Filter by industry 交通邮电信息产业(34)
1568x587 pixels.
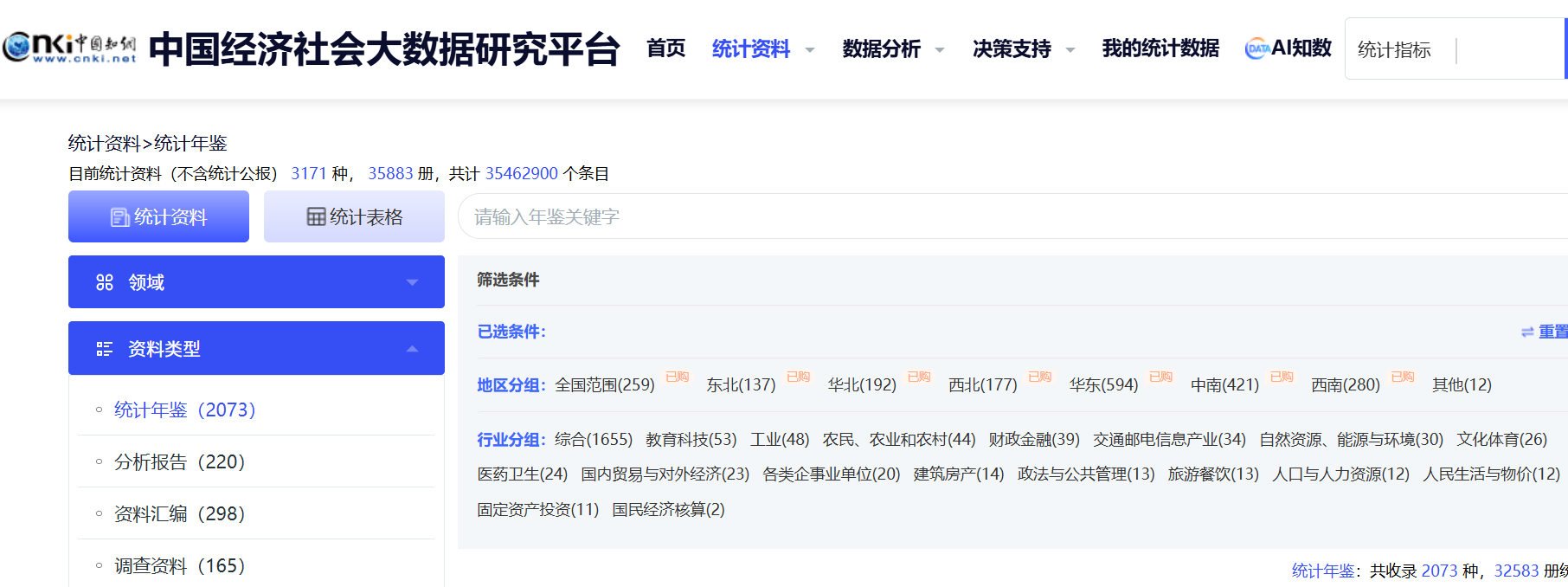coord(1169,439)
